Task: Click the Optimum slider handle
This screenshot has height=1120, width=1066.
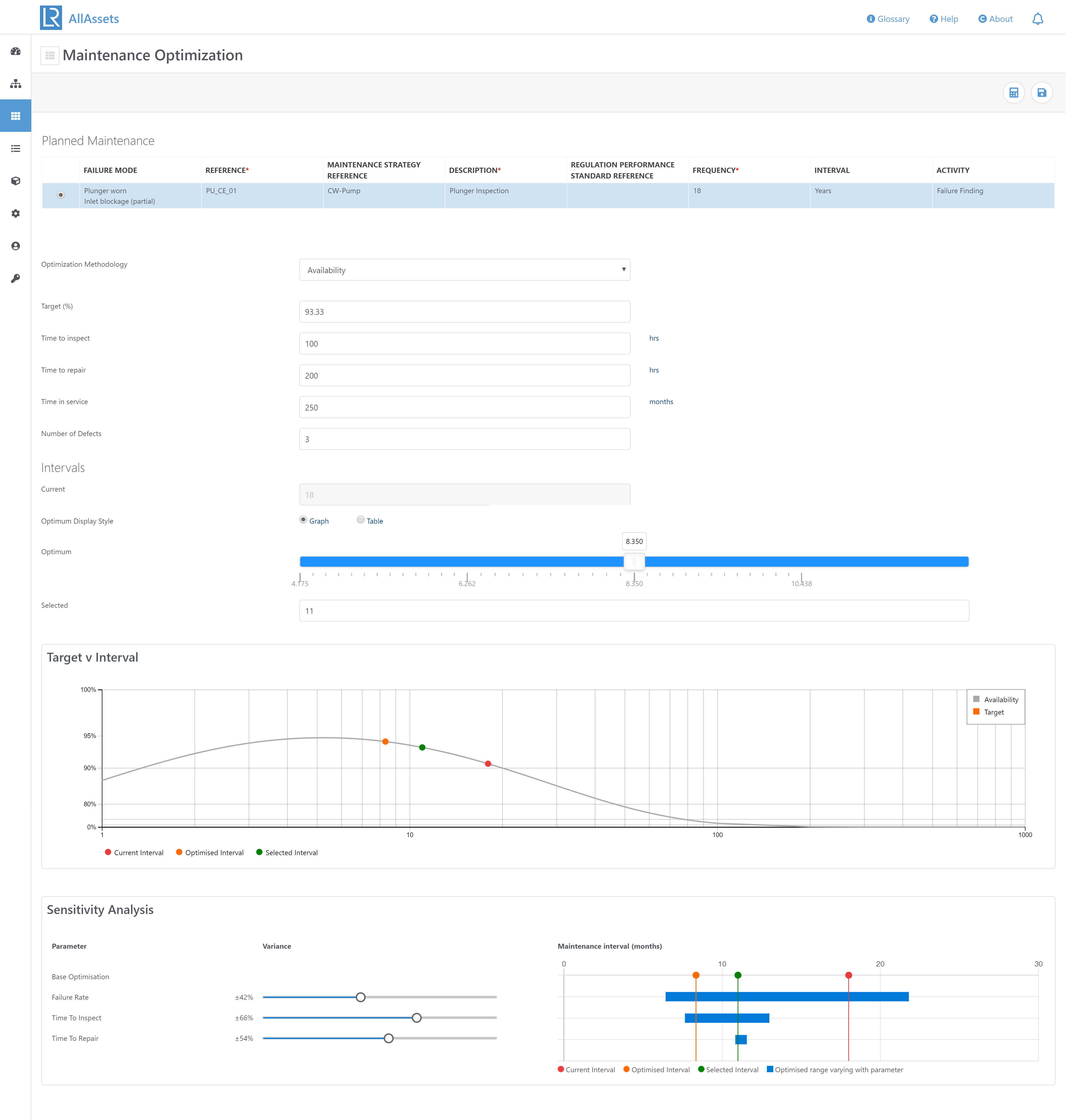Action: click(634, 562)
